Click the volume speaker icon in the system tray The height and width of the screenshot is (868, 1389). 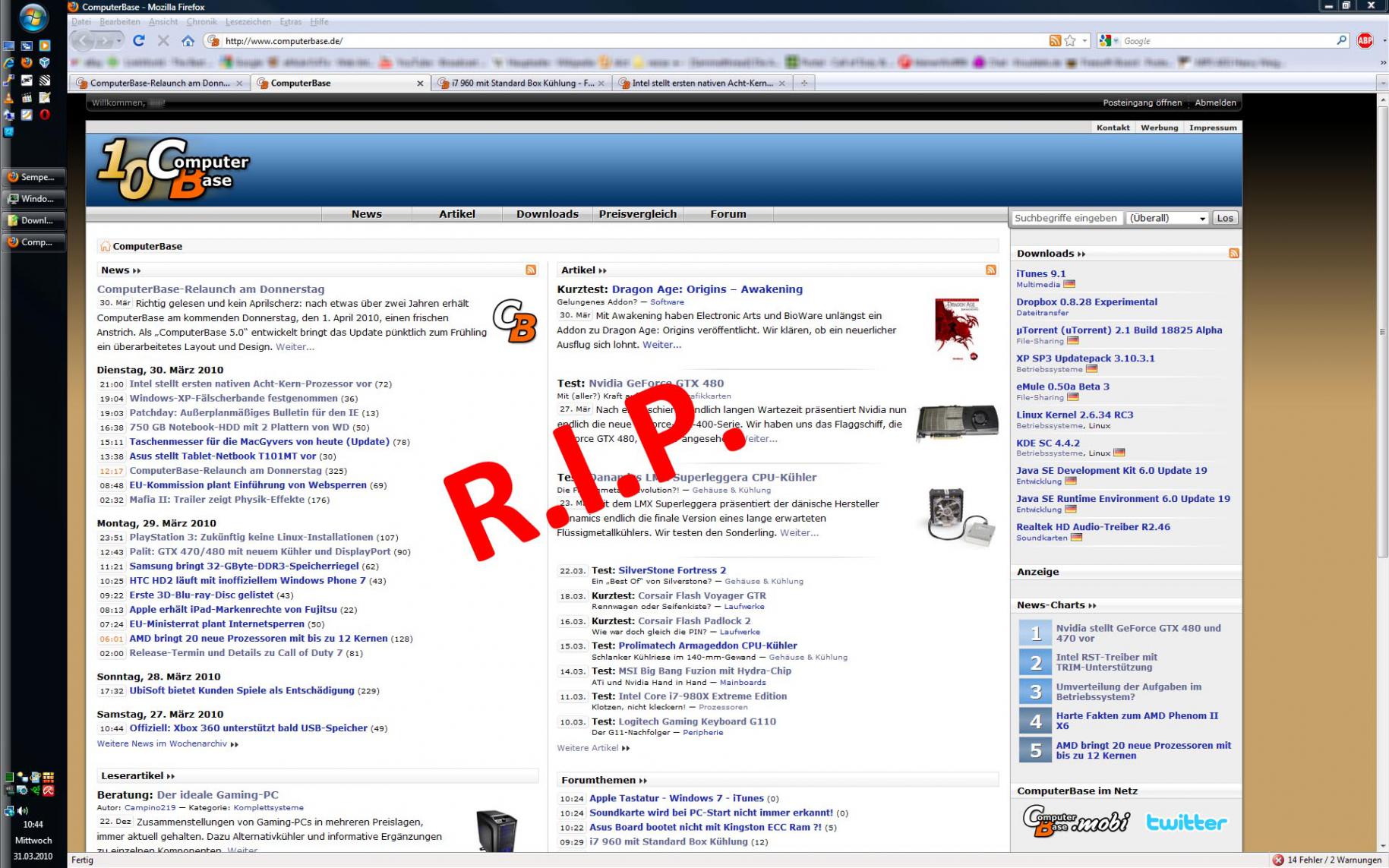(23, 811)
